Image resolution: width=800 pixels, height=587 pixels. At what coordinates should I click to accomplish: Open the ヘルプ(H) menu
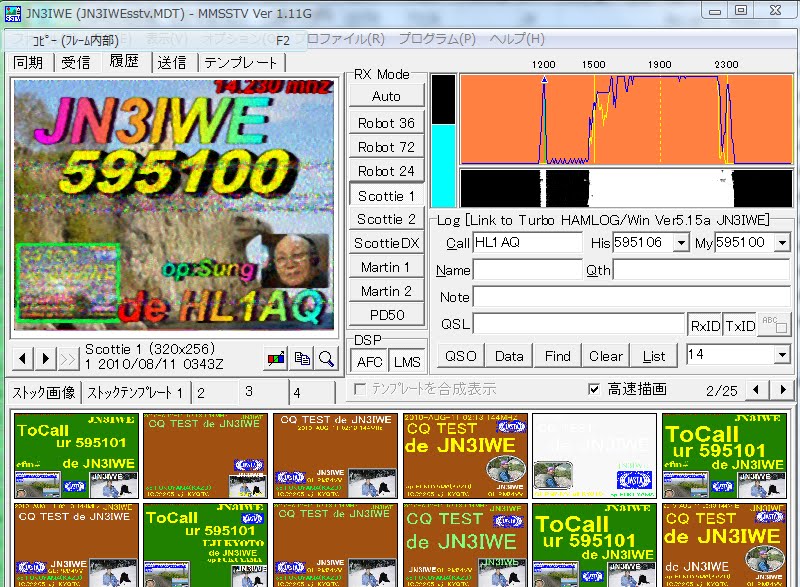coord(517,39)
